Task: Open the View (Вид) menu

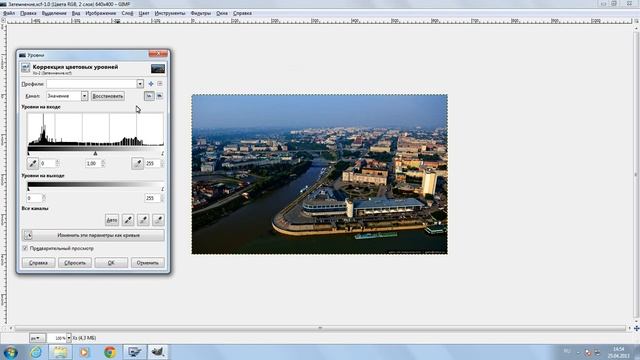Action: (x=76, y=13)
